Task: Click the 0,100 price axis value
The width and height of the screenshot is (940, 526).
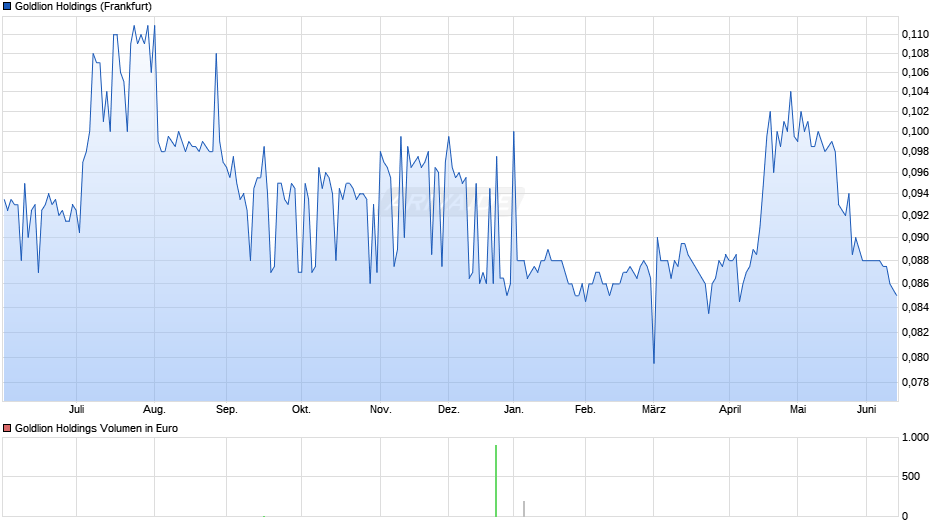Action: pos(915,132)
